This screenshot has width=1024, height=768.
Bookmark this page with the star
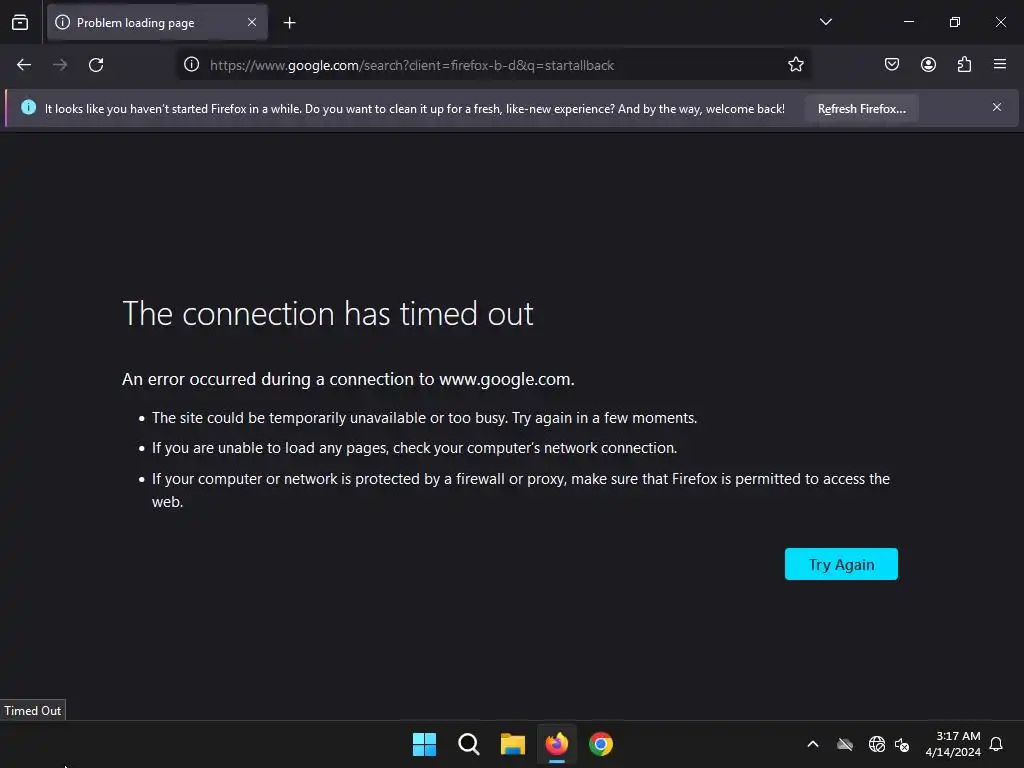(x=795, y=65)
